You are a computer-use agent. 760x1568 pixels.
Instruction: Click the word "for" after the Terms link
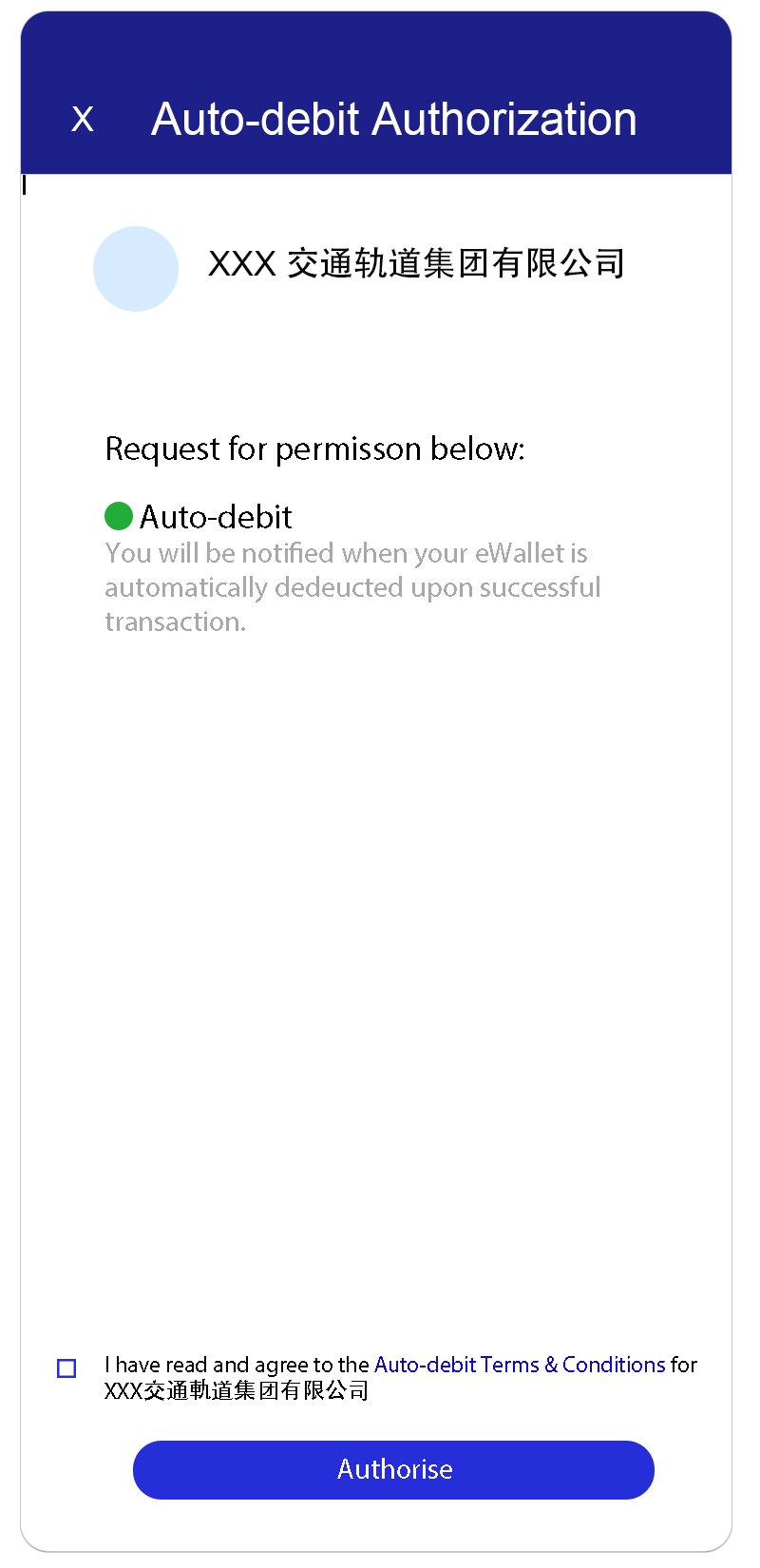684,1365
